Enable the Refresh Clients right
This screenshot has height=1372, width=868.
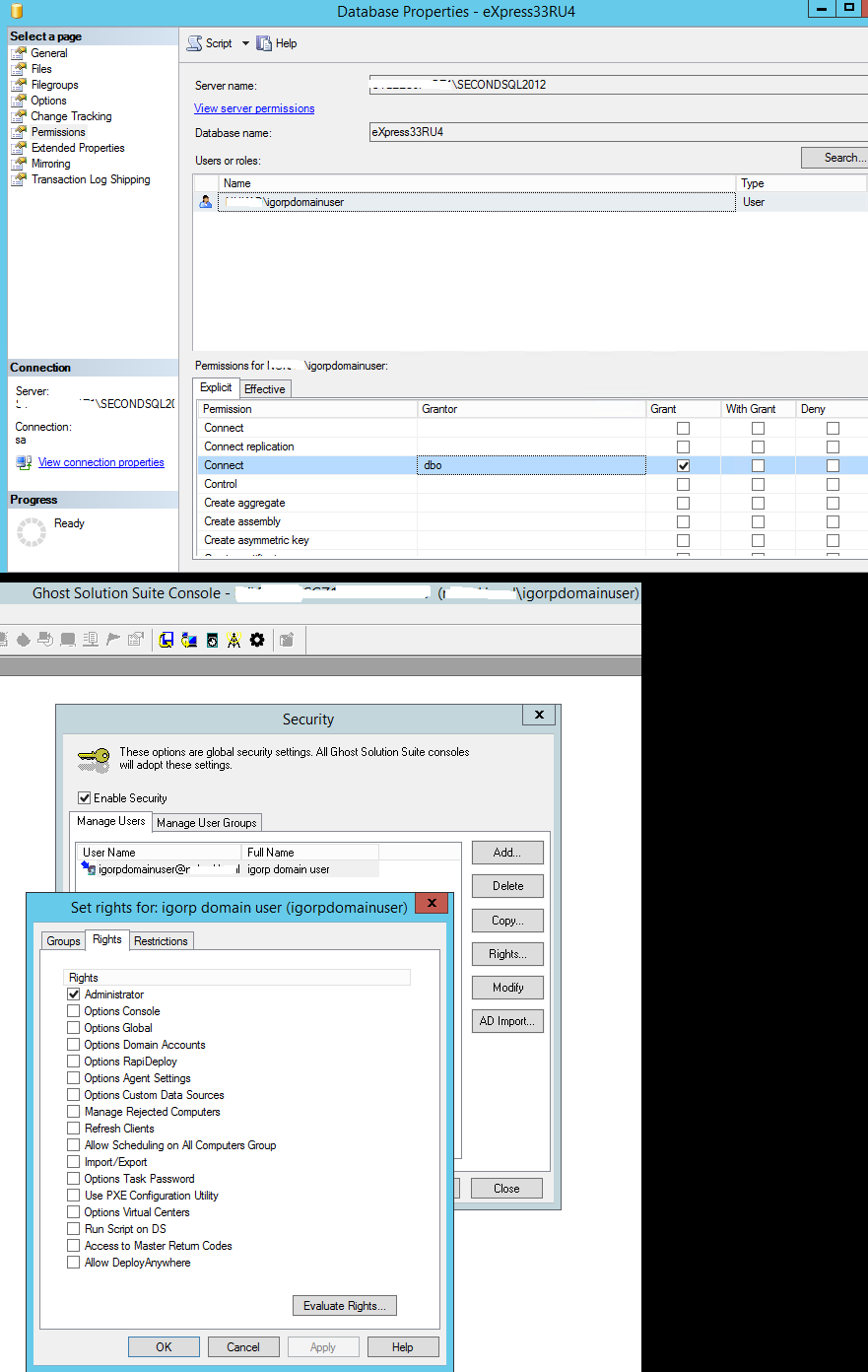(73, 1128)
